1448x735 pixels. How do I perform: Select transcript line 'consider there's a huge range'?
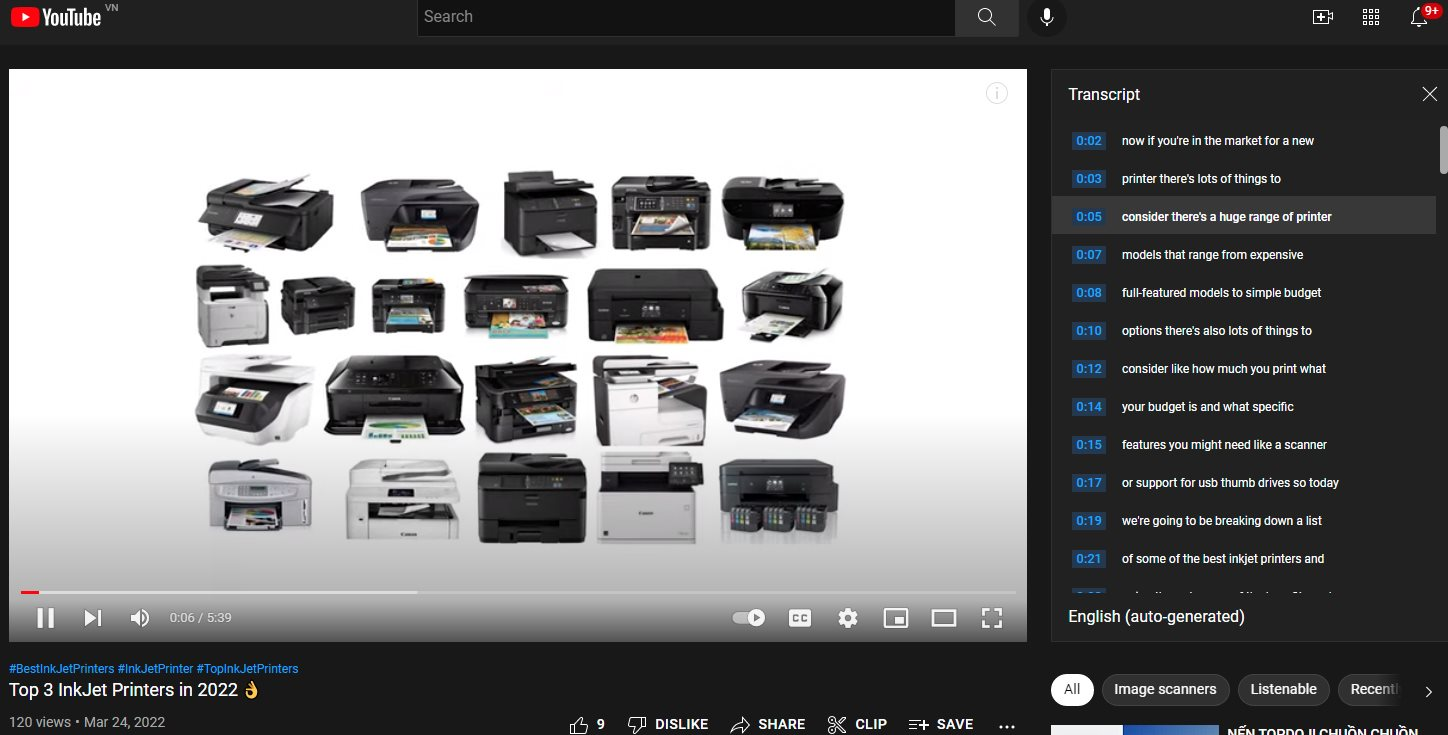1243,217
